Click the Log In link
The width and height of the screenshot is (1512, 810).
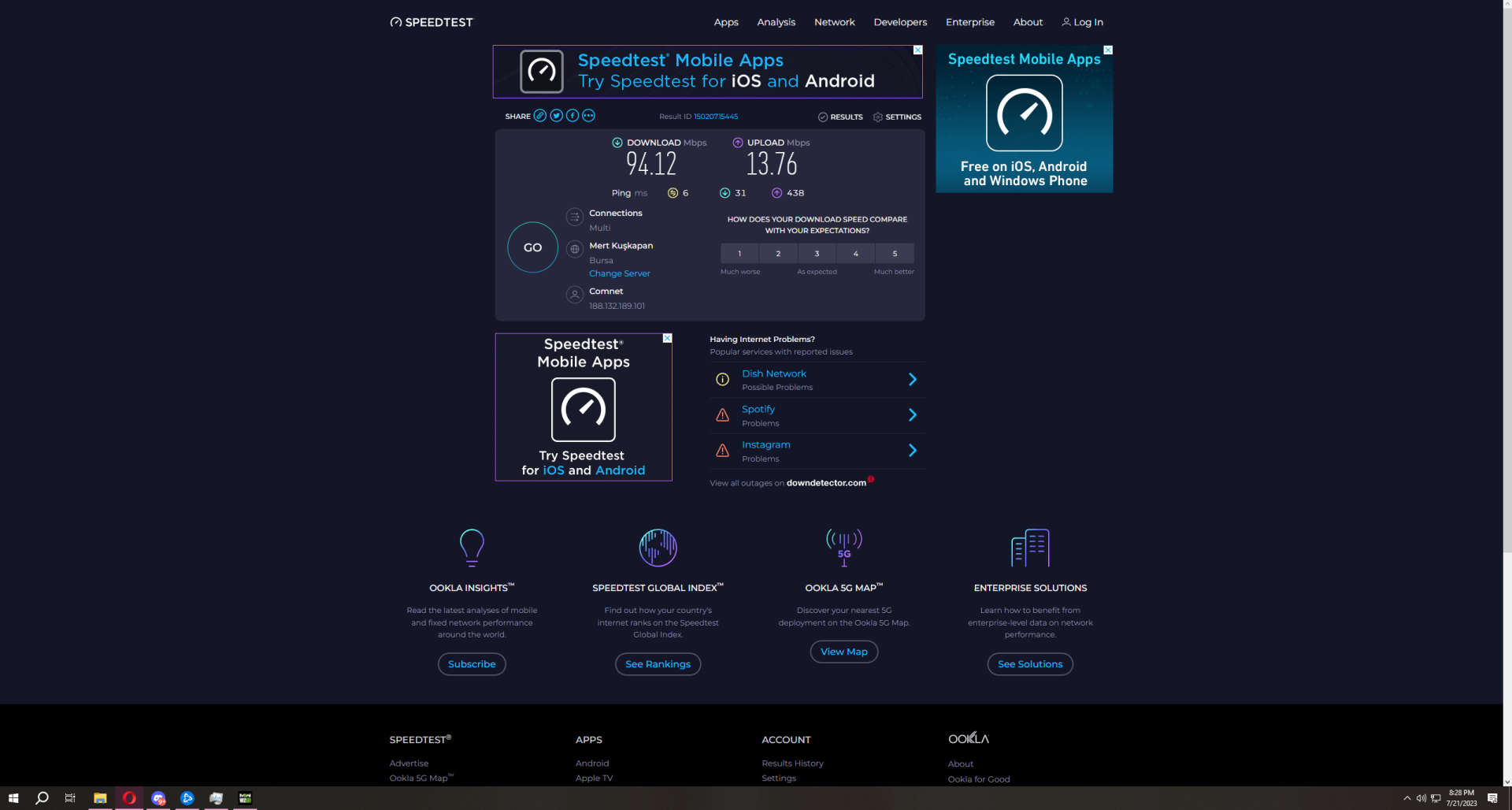(1088, 22)
